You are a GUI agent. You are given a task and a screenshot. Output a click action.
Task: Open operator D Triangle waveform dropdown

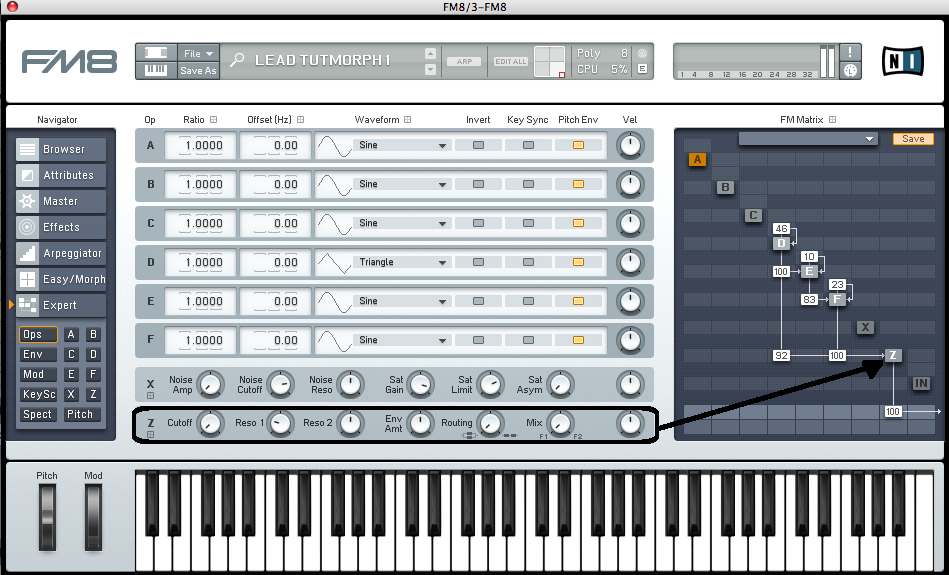pos(402,262)
